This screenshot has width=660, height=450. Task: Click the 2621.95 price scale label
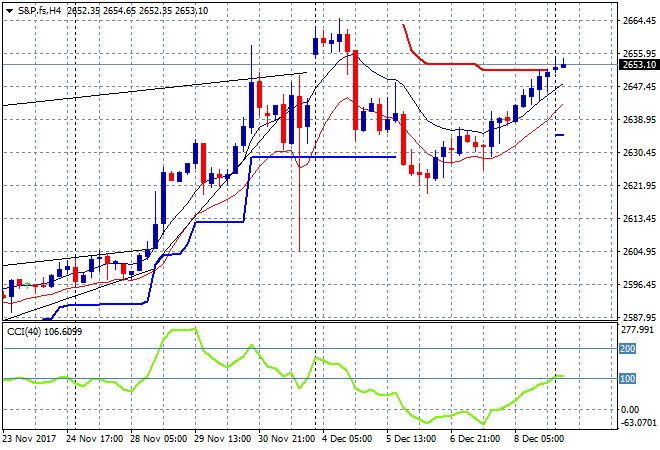tap(639, 186)
